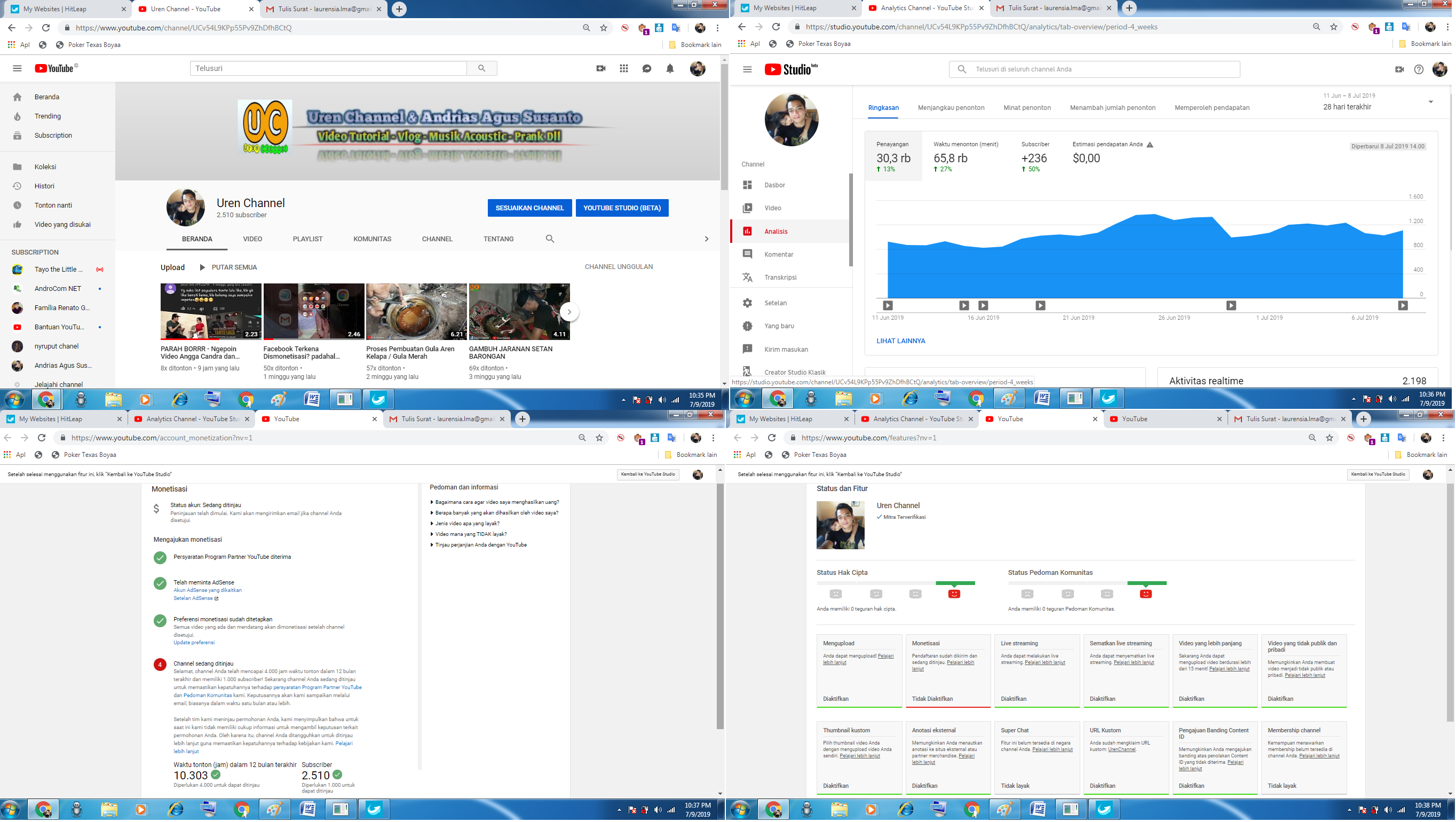Screen dimensions: 1456x822
Task: Click the magnifier search button beside Telusuri field
Action: [x=481, y=68]
